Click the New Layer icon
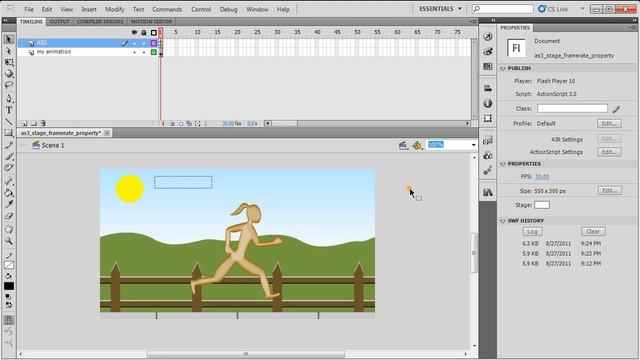640x360 pixels. (x=24, y=123)
